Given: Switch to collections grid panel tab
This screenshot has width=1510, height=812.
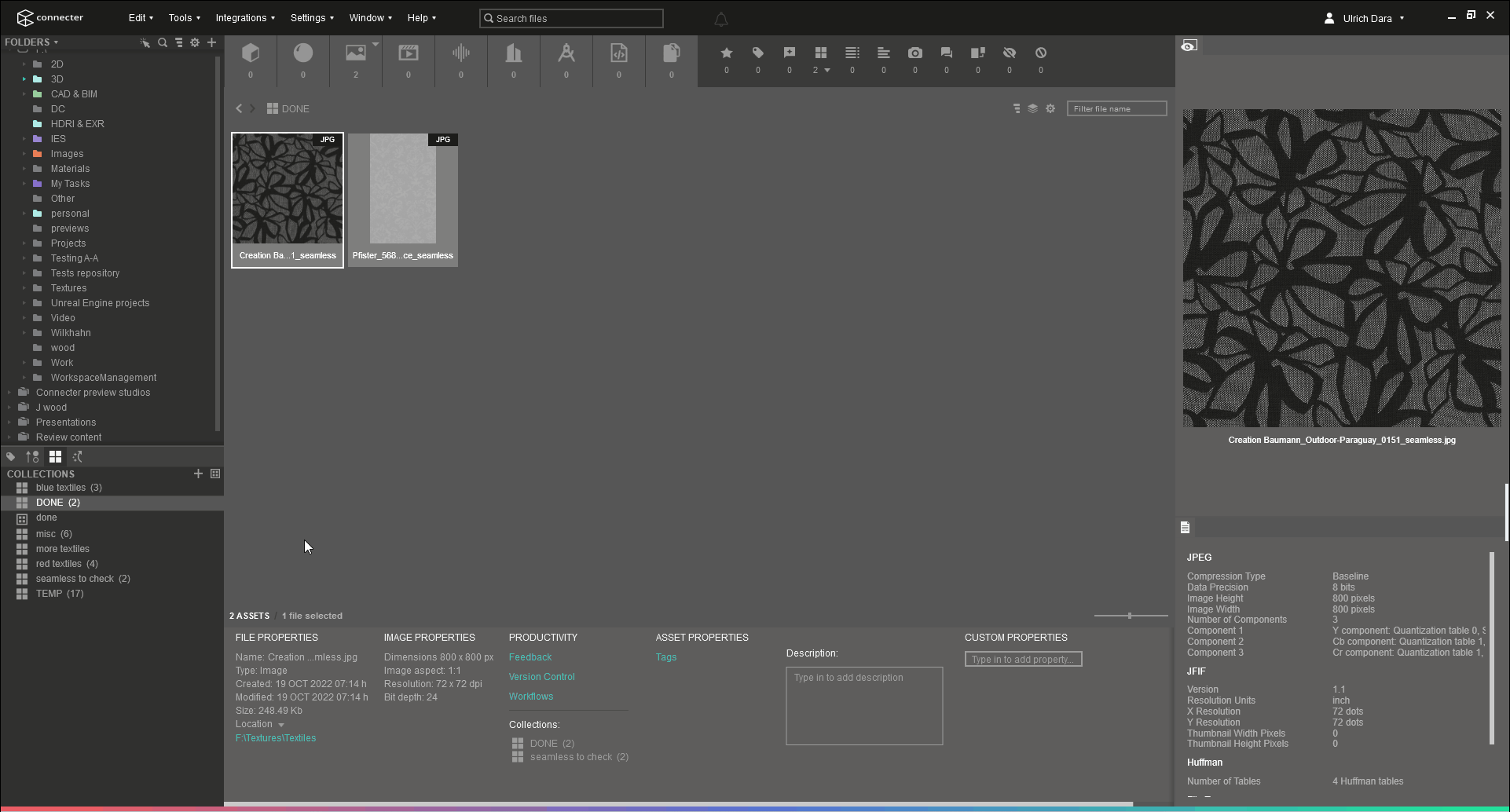Looking at the screenshot, I should (x=55, y=456).
